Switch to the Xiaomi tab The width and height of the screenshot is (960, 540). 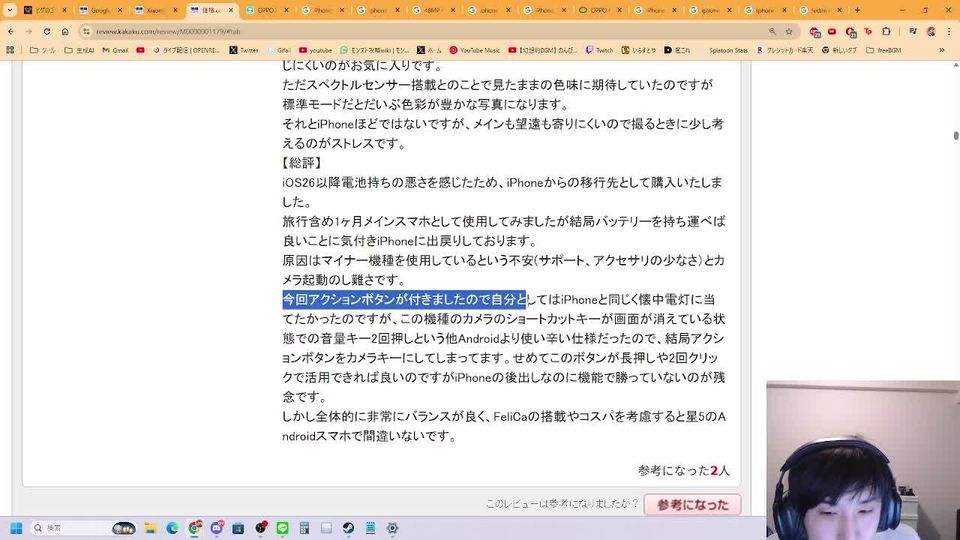(156, 10)
